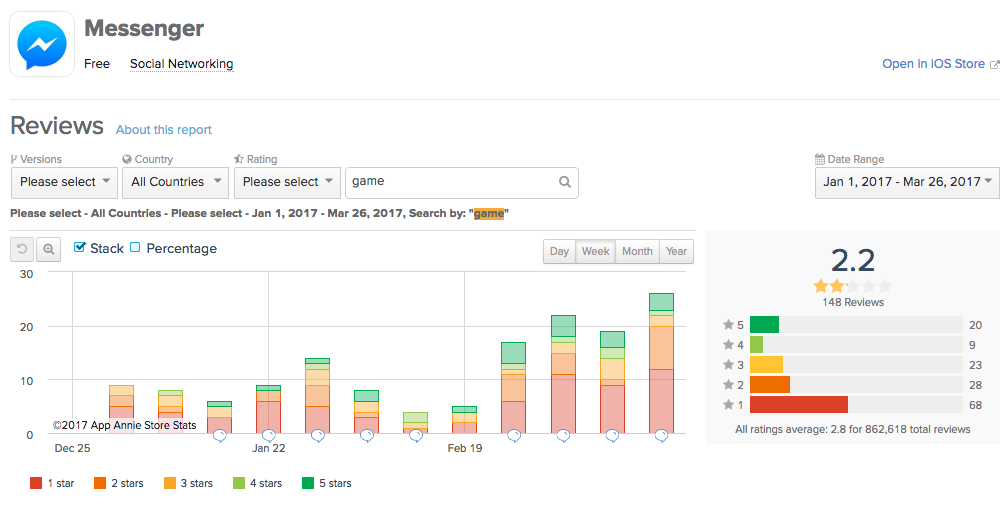The image size is (1007, 509).
Task: Click the Messenger app icon
Action: pyautogui.click(x=42, y=45)
